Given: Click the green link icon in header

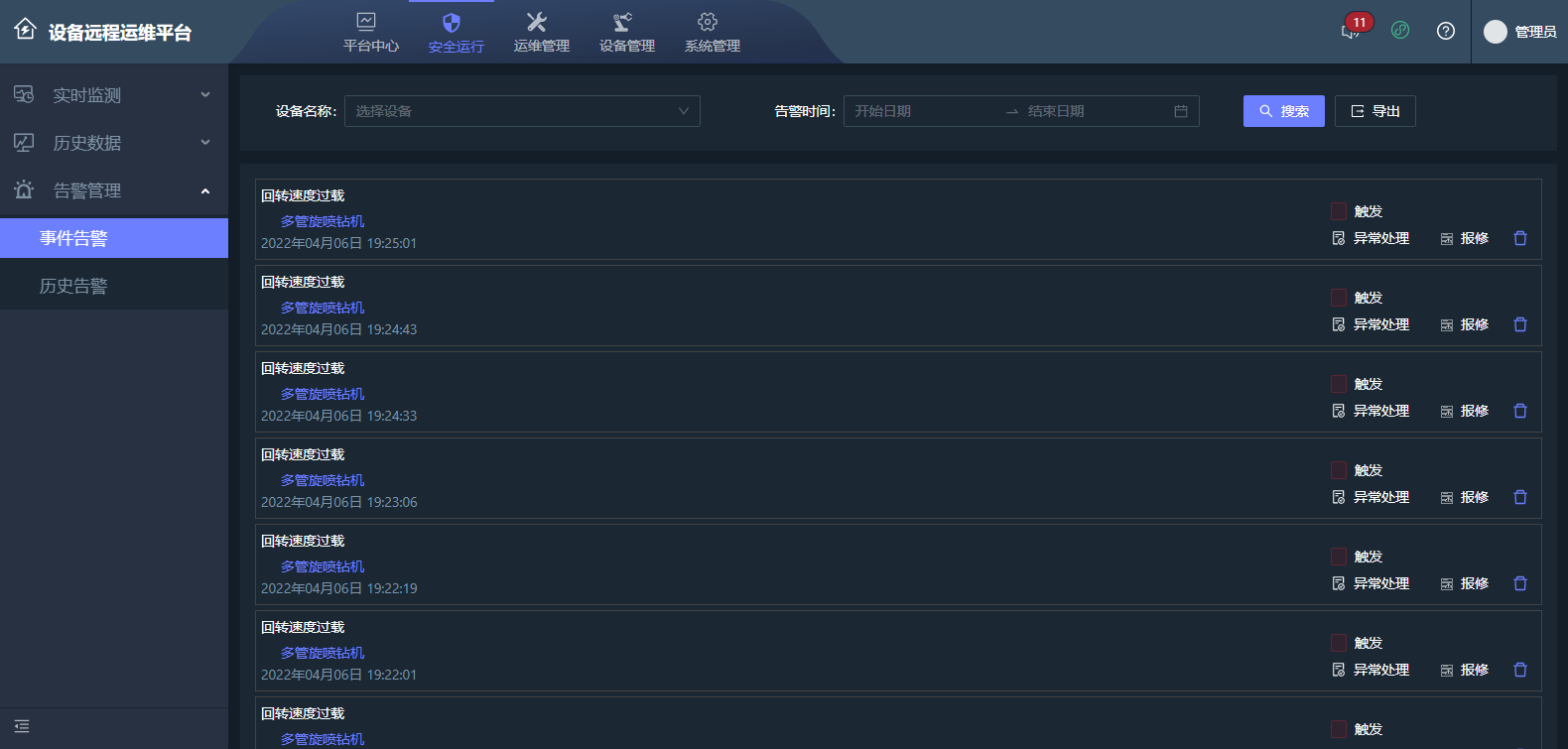Looking at the screenshot, I should (1400, 31).
